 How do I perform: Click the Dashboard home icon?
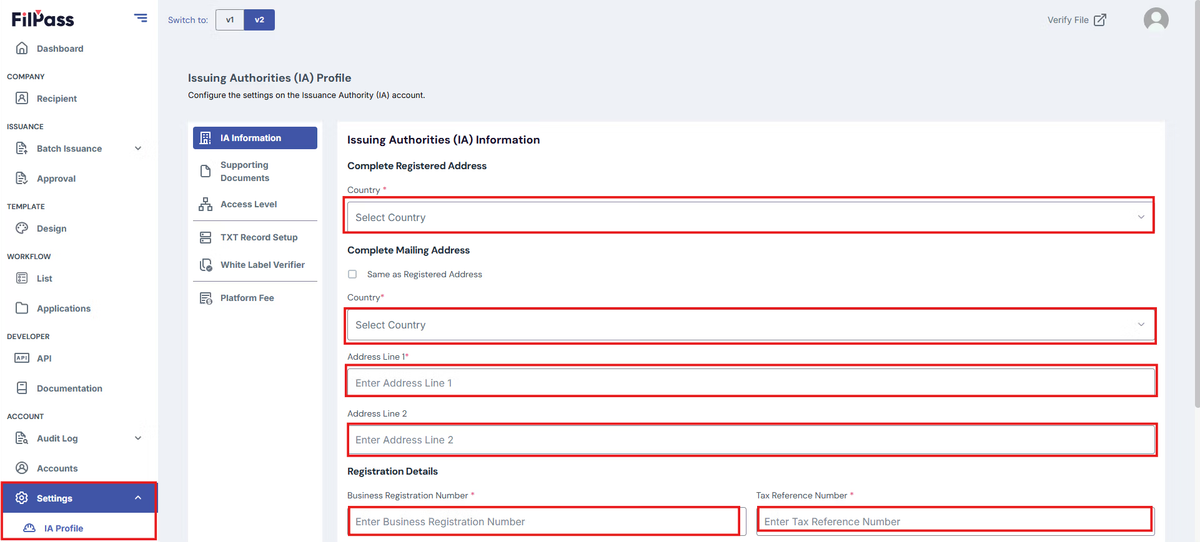point(22,48)
